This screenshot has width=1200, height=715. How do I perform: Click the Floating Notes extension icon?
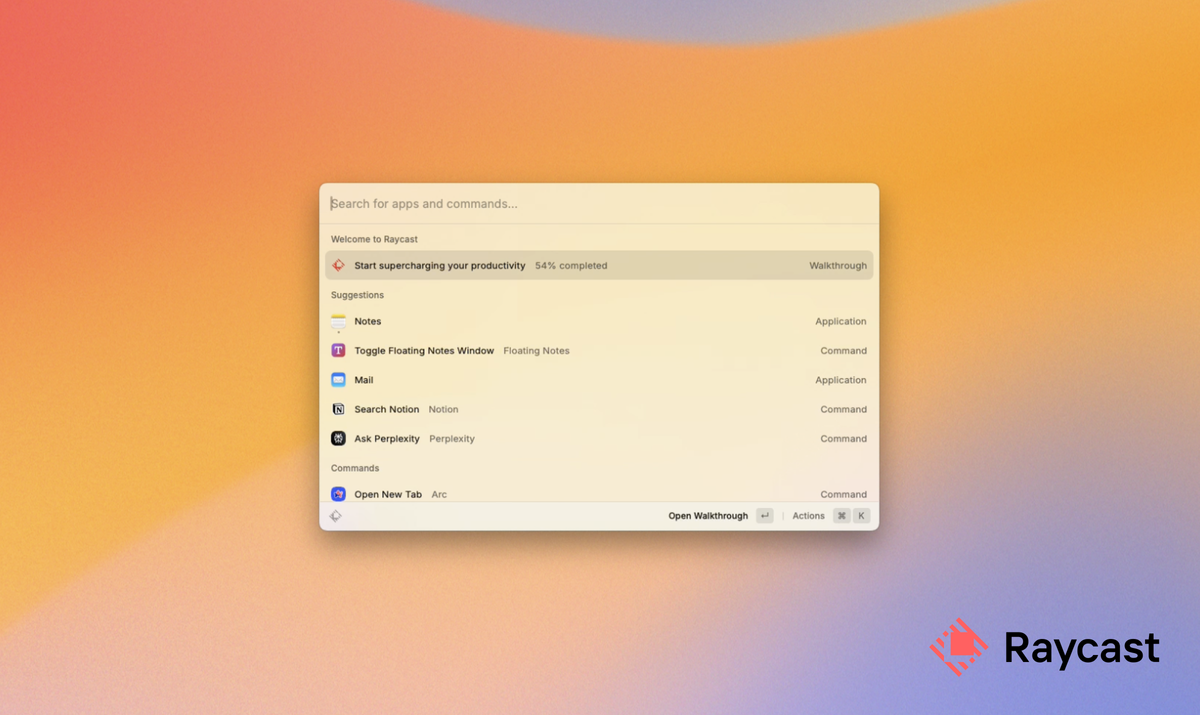pos(339,350)
